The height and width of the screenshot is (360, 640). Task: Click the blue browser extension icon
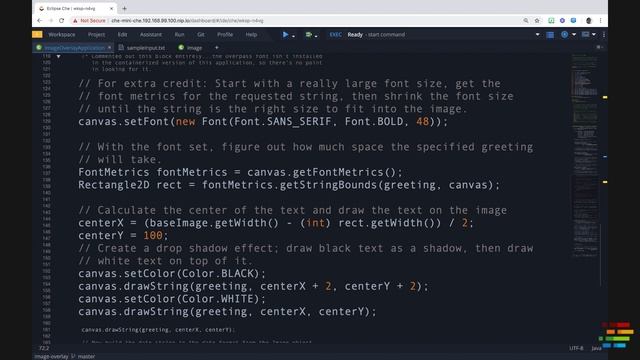click(x=573, y=20)
